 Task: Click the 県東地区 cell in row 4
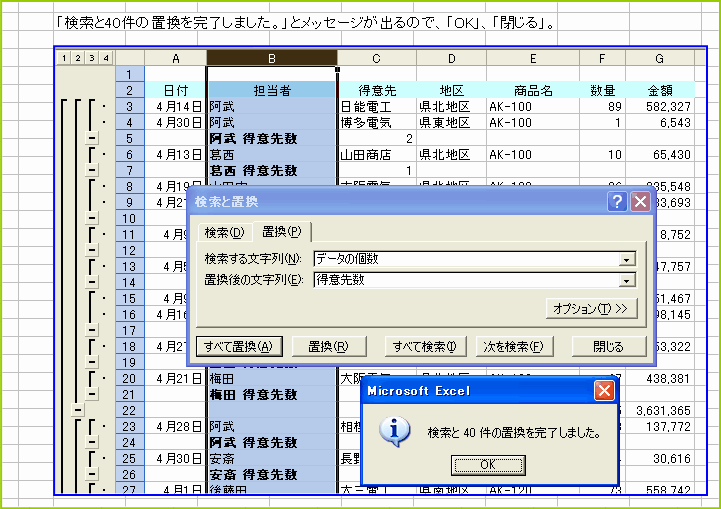pos(452,122)
